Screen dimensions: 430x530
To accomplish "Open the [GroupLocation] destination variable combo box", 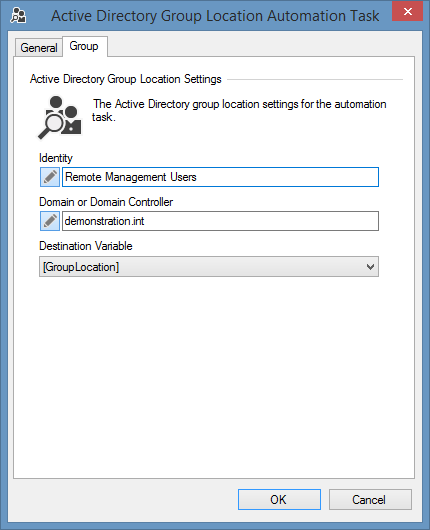I will pos(209,267).
